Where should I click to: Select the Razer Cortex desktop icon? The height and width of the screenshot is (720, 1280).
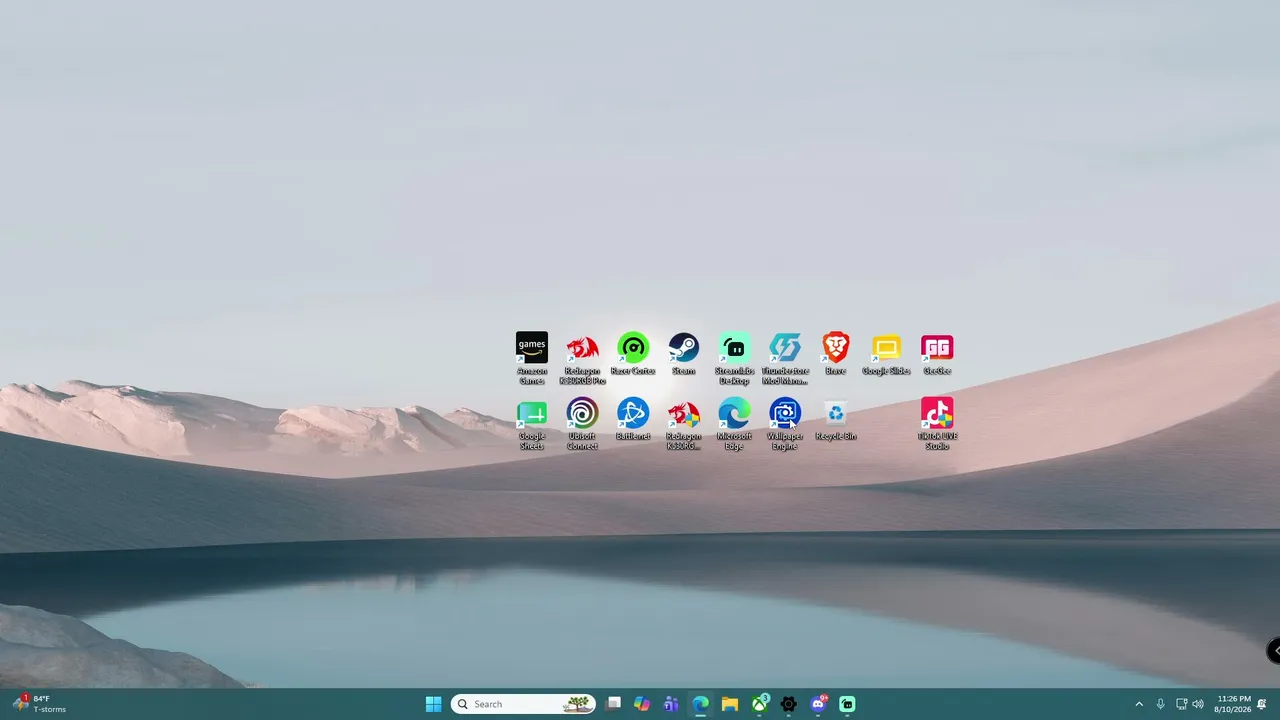(633, 354)
